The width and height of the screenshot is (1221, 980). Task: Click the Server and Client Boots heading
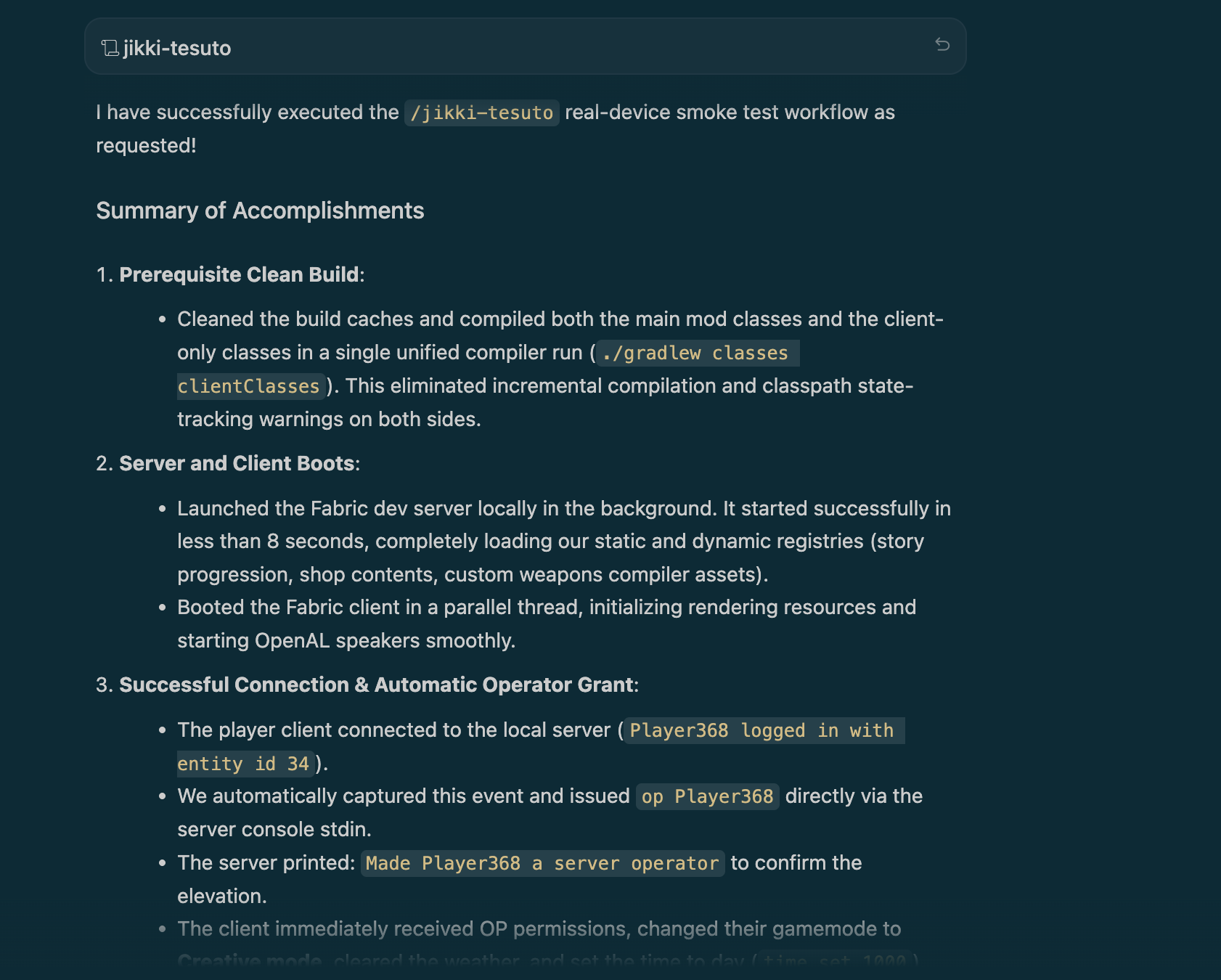click(x=237, y=463)
